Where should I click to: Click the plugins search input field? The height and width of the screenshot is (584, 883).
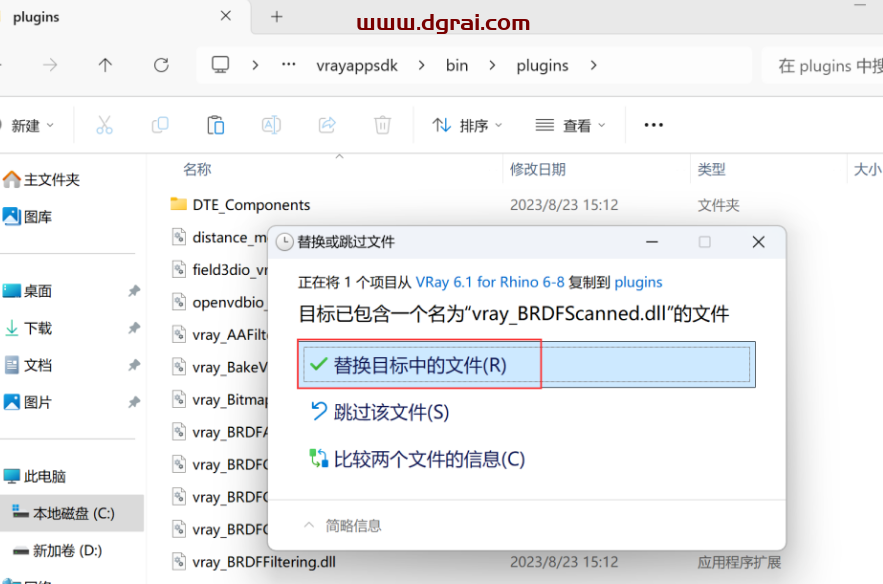pyautogui.click(x=840, y=65)
